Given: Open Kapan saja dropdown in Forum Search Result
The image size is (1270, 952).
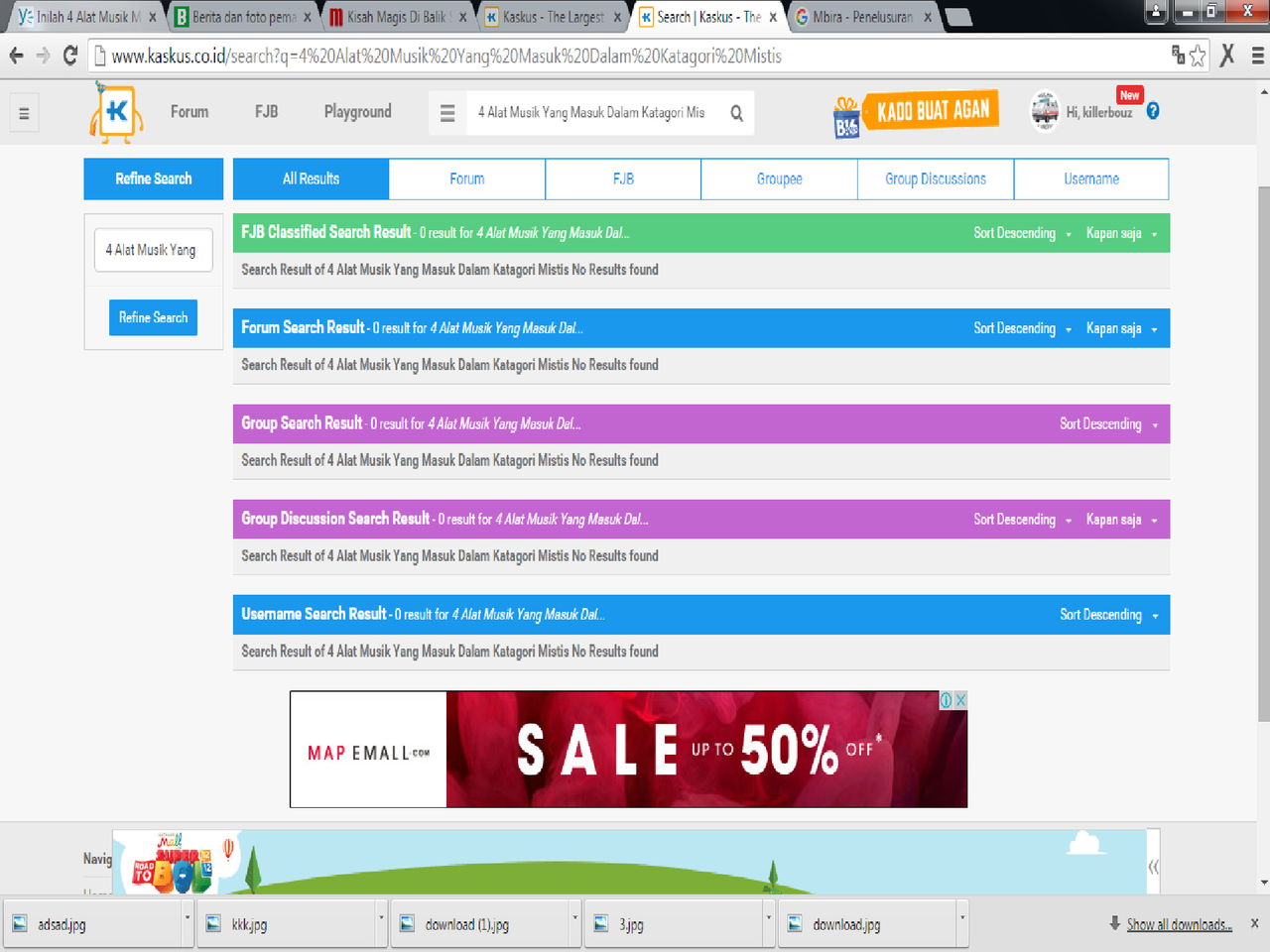Looking at the screenshot, I should [1121, 328].
